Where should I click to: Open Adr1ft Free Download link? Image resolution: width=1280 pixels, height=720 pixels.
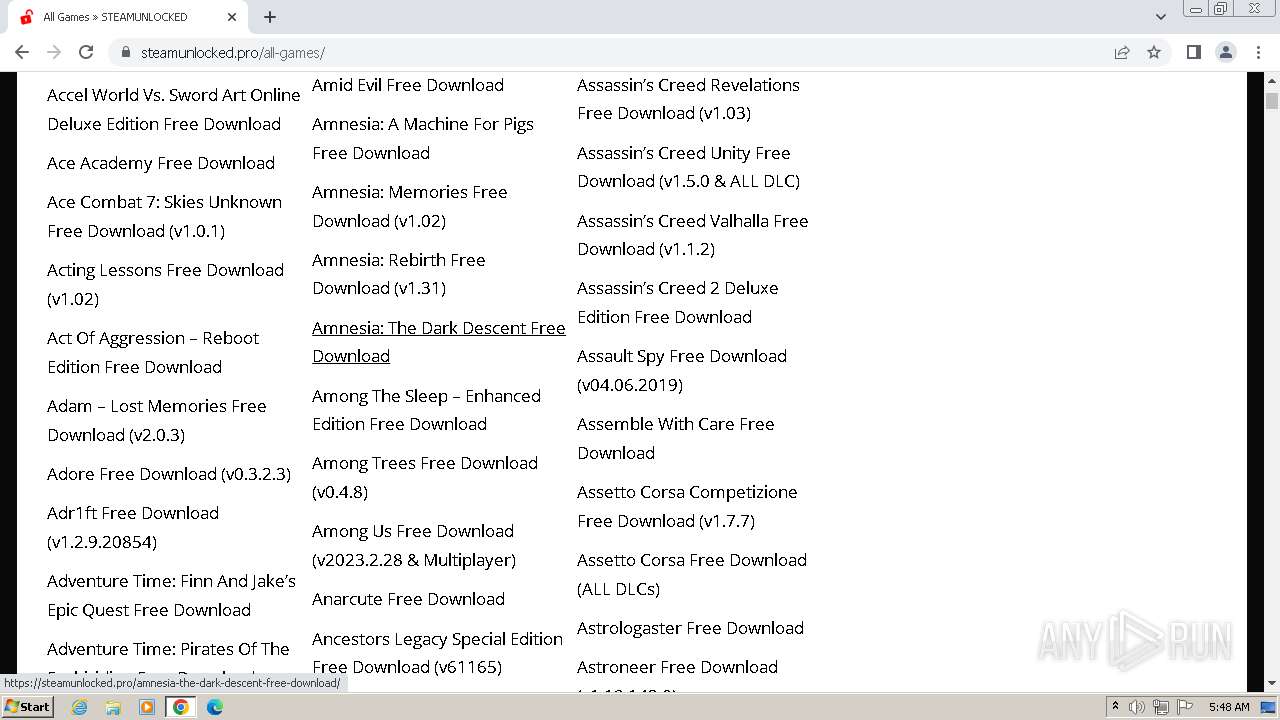coord(132,527)
